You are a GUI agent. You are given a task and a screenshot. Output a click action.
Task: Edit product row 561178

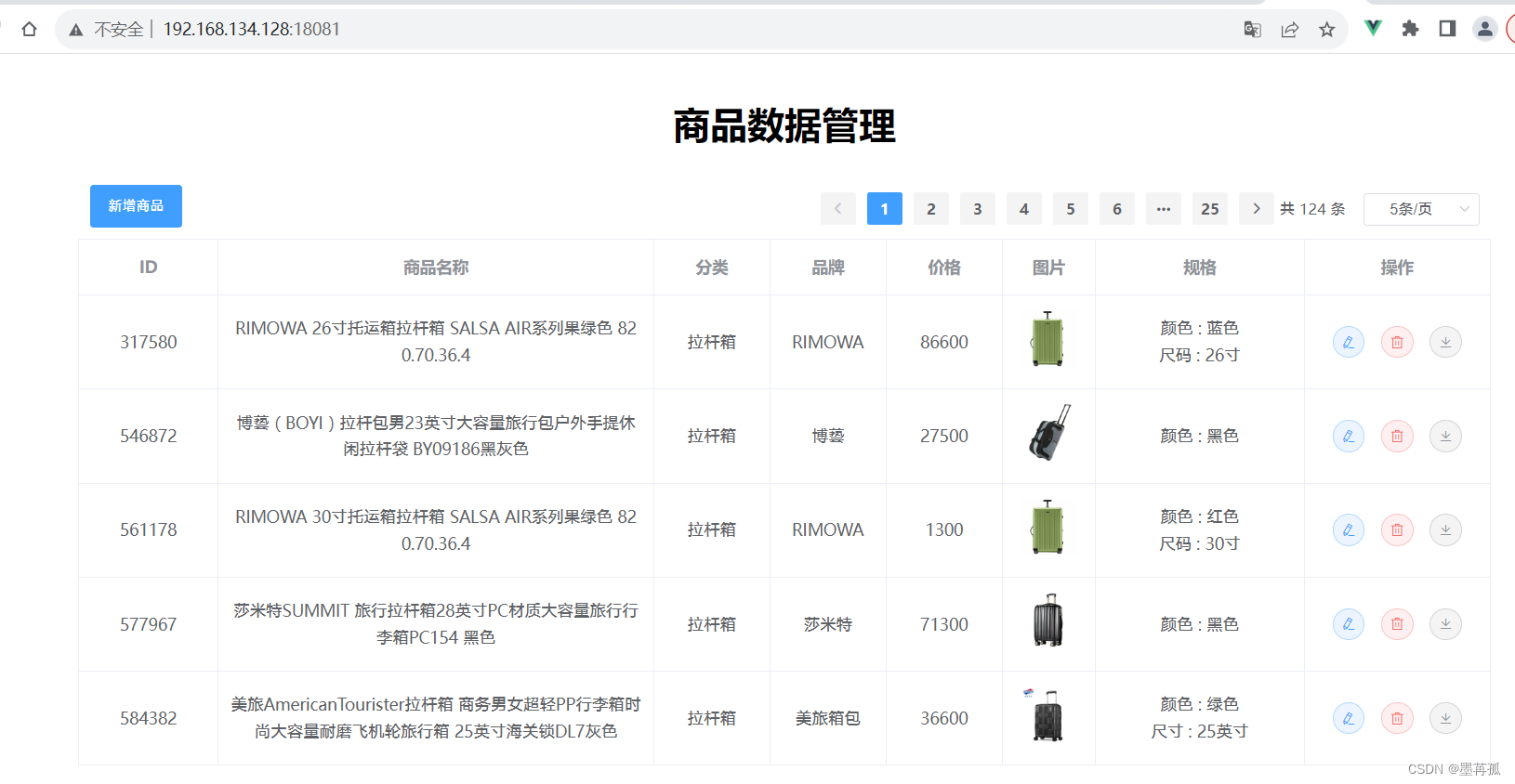click(1349, 529)
